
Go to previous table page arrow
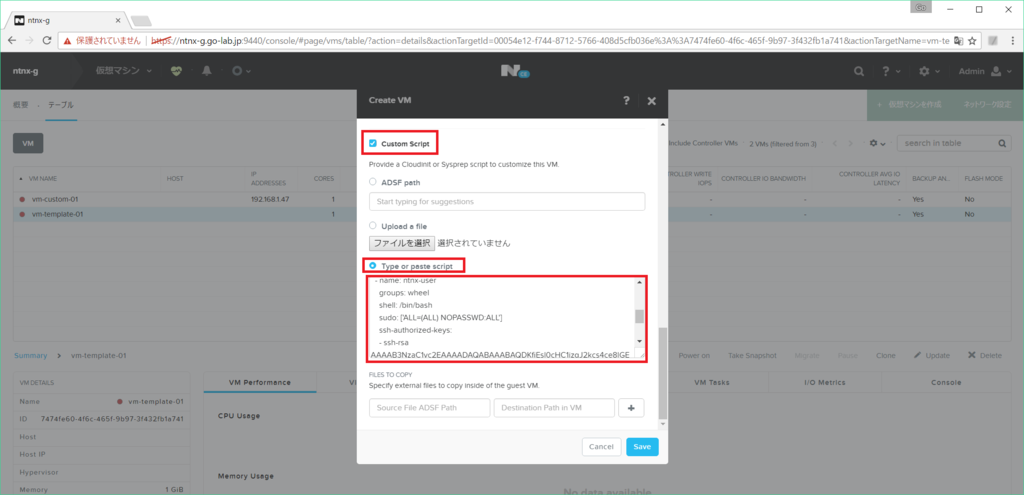[x=835, y=143]
